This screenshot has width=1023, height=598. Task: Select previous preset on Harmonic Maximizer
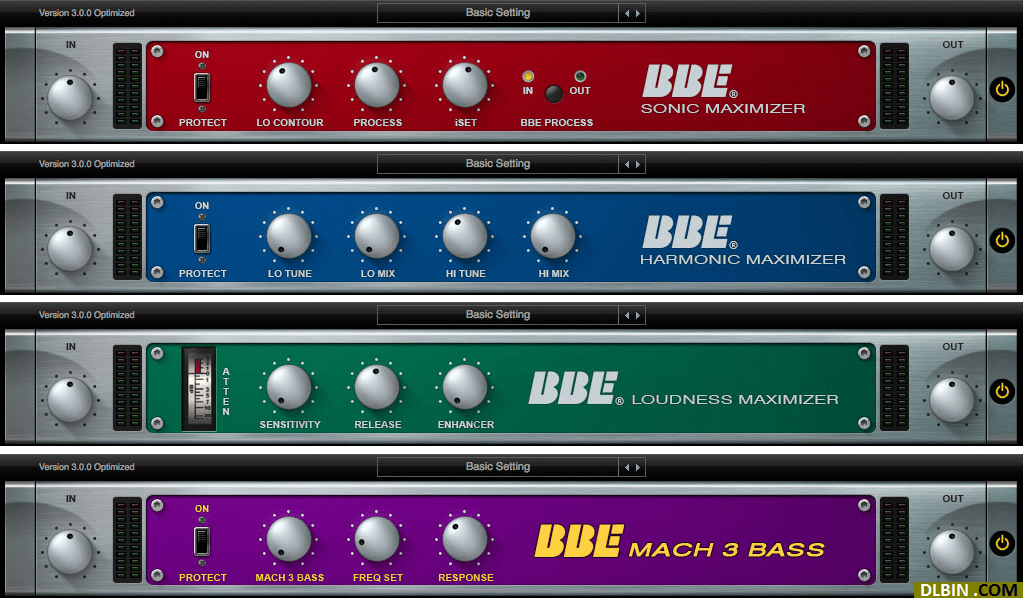(627, 164)
